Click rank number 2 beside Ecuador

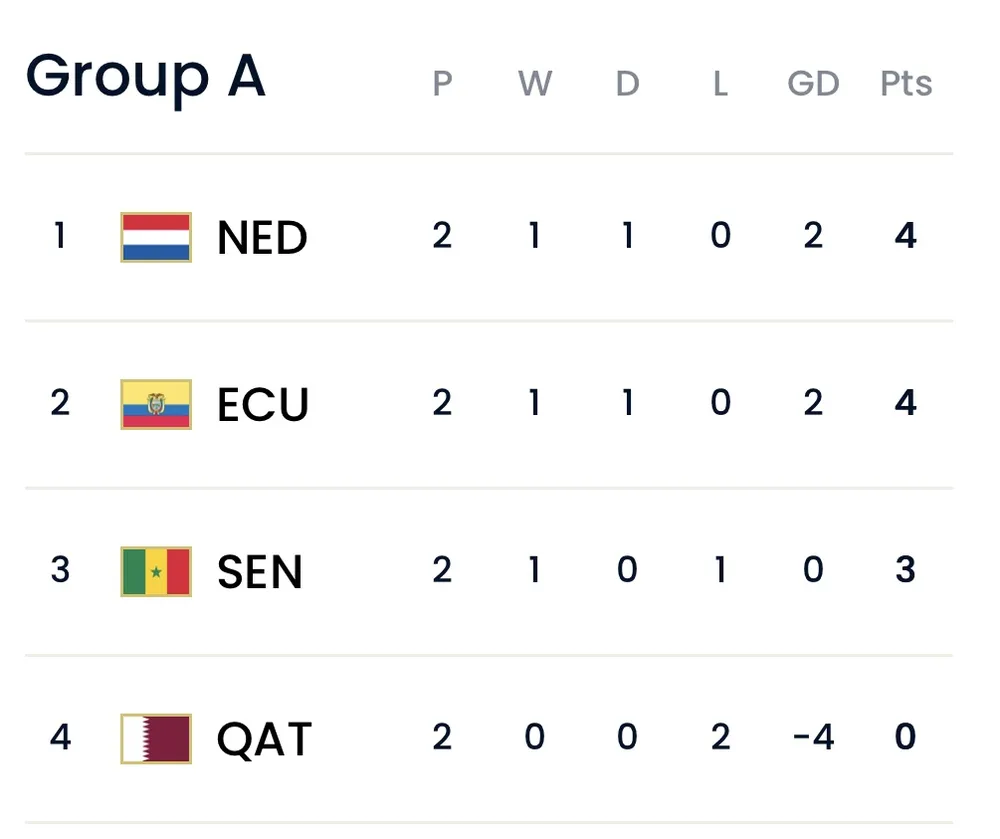[60, 403]
